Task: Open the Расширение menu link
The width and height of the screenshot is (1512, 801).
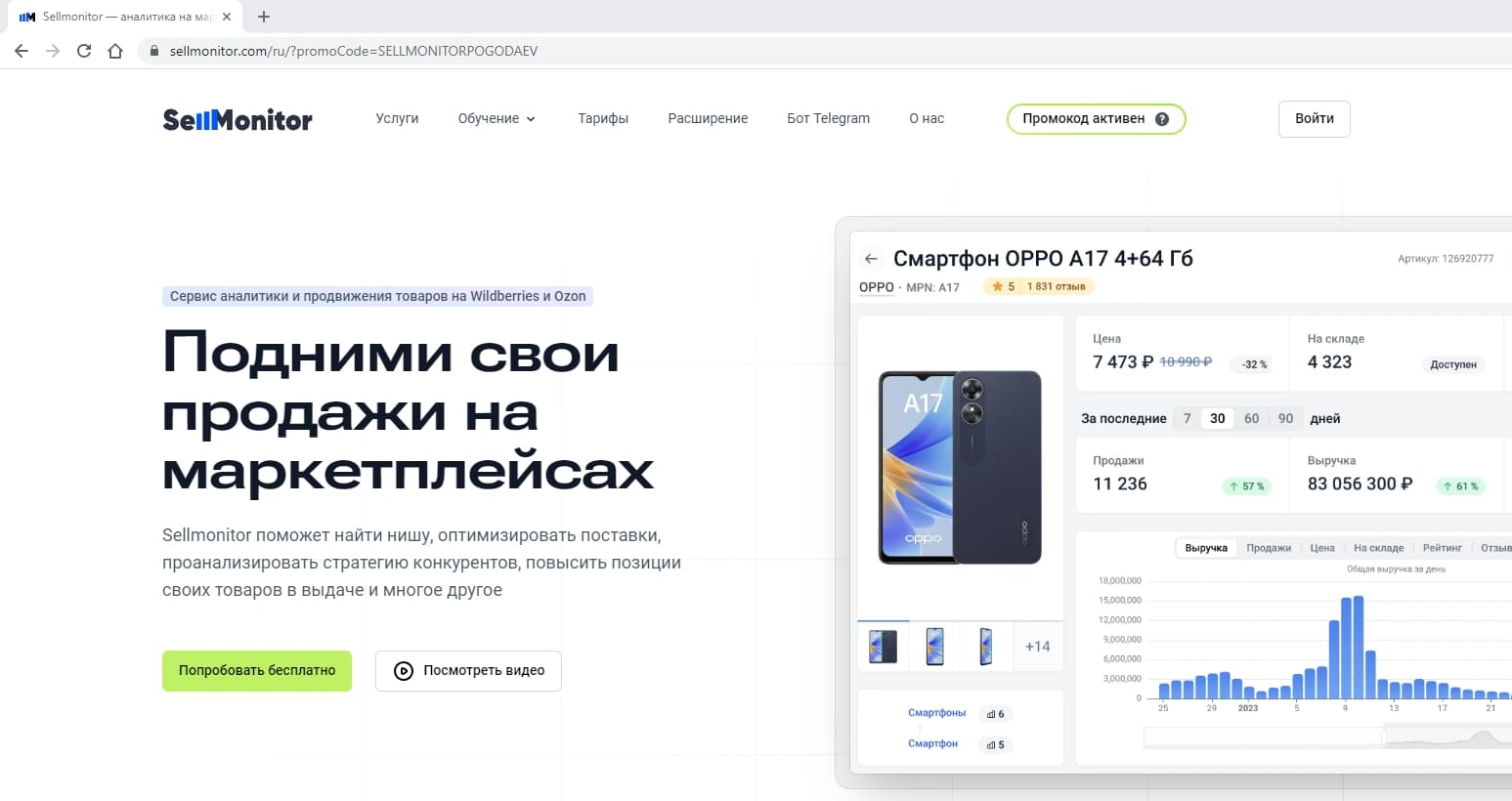Action: [x=708, y=119]
